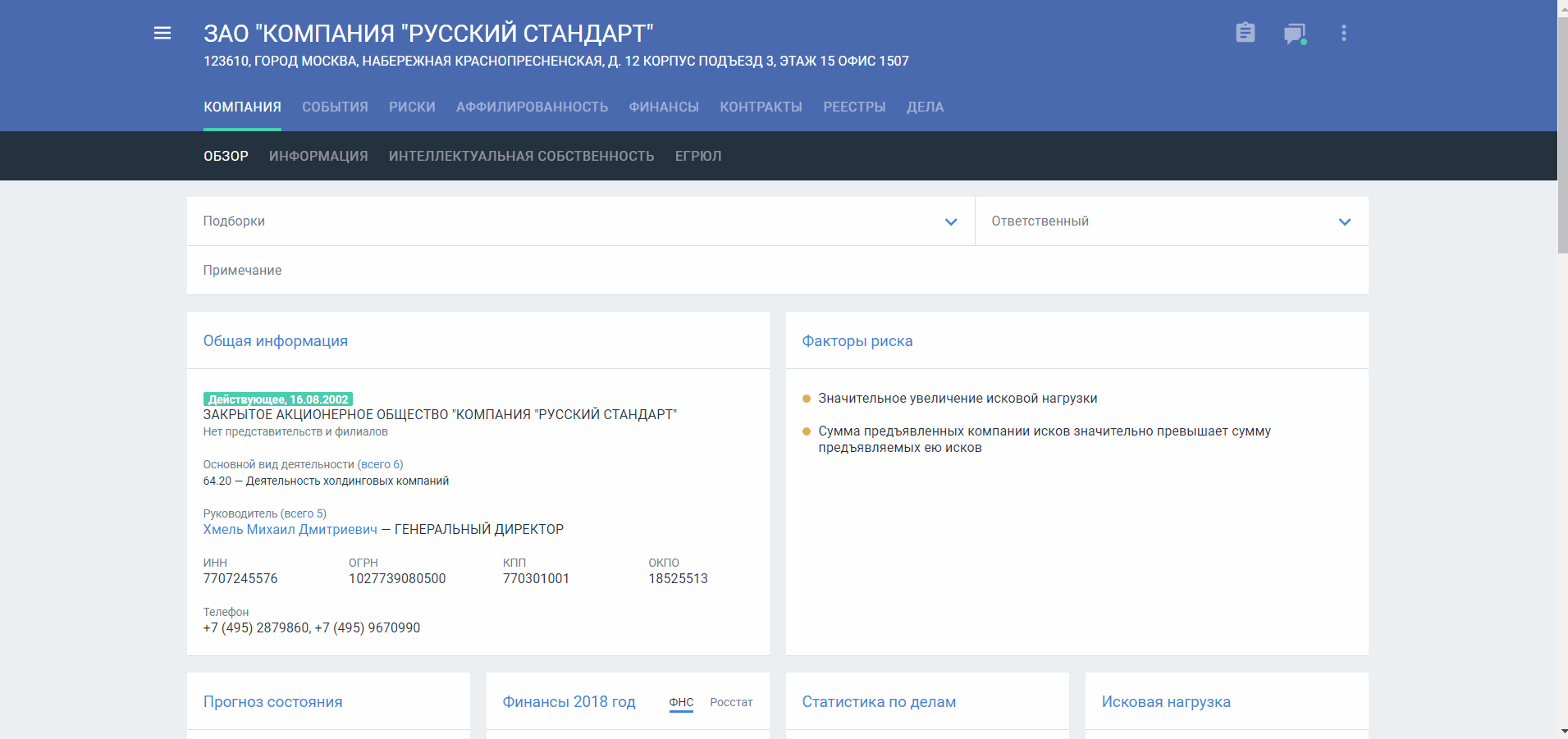1568x739 pixels.
Task: Switch to the КОМПАНИЯ tab
Action: point(242,107)
